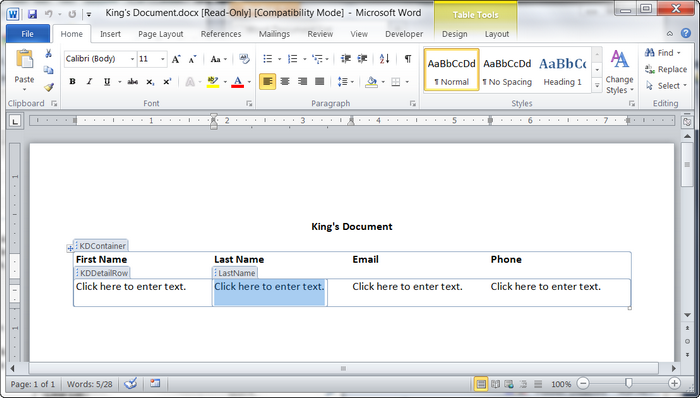Viewport: 700px width, 398px height.
Task: Click the Text Highlight Color swatch
Action: pos(213,82)
